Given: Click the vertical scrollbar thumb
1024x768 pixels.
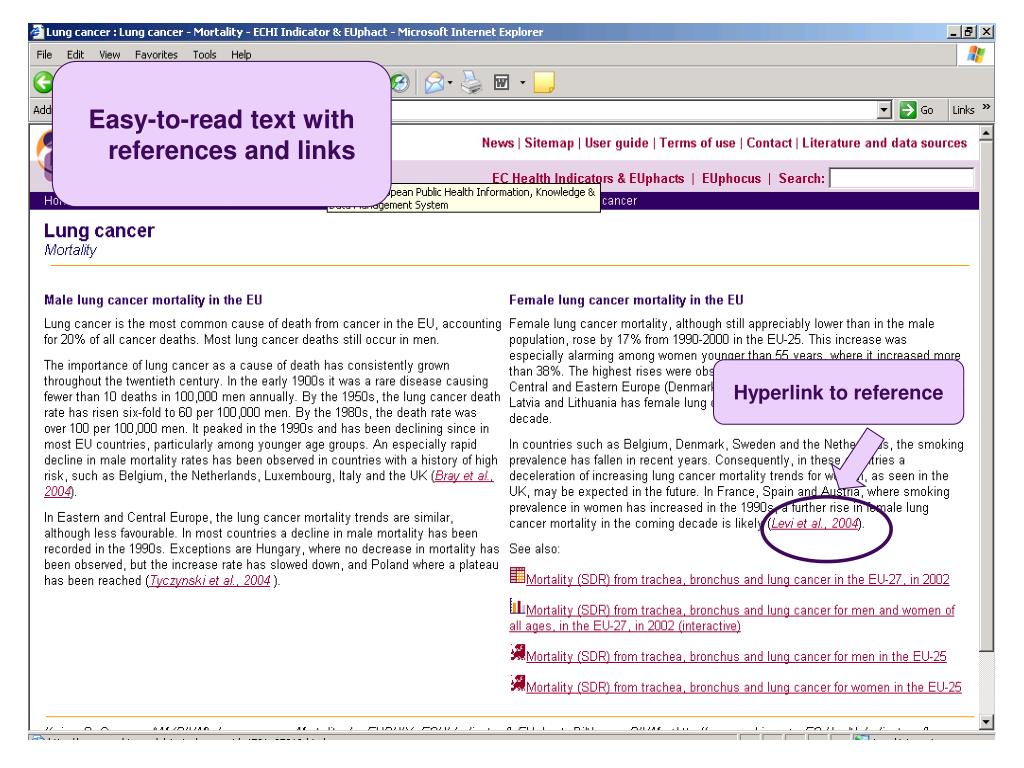Looking at the screenshot, I should [x=987, y=395].
